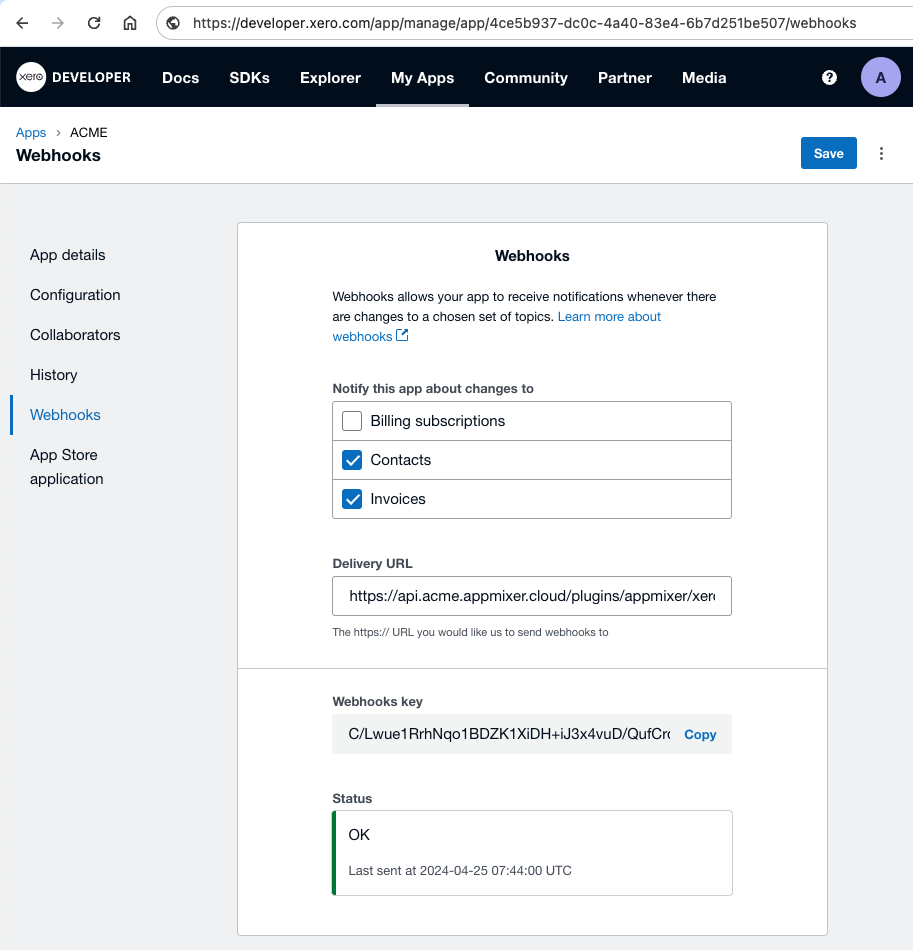
Task: Click the browser forward arrow
Action: pyautogui.click(x=58, y=23)
